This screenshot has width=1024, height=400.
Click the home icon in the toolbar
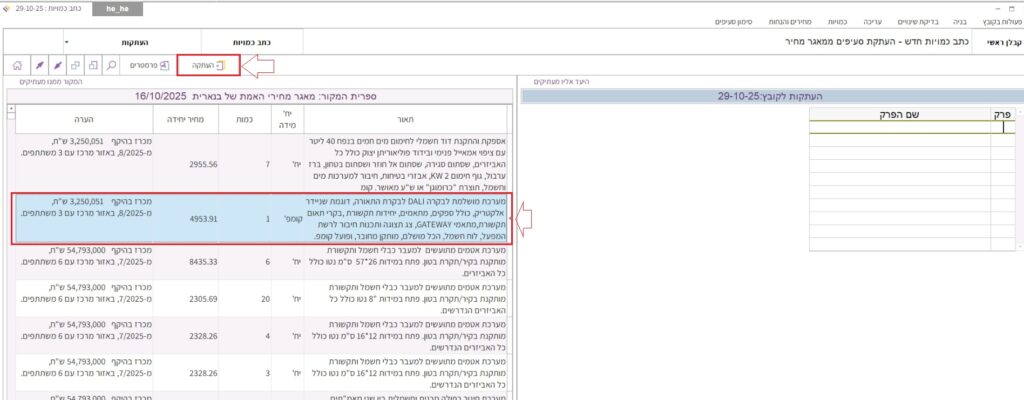16,66
